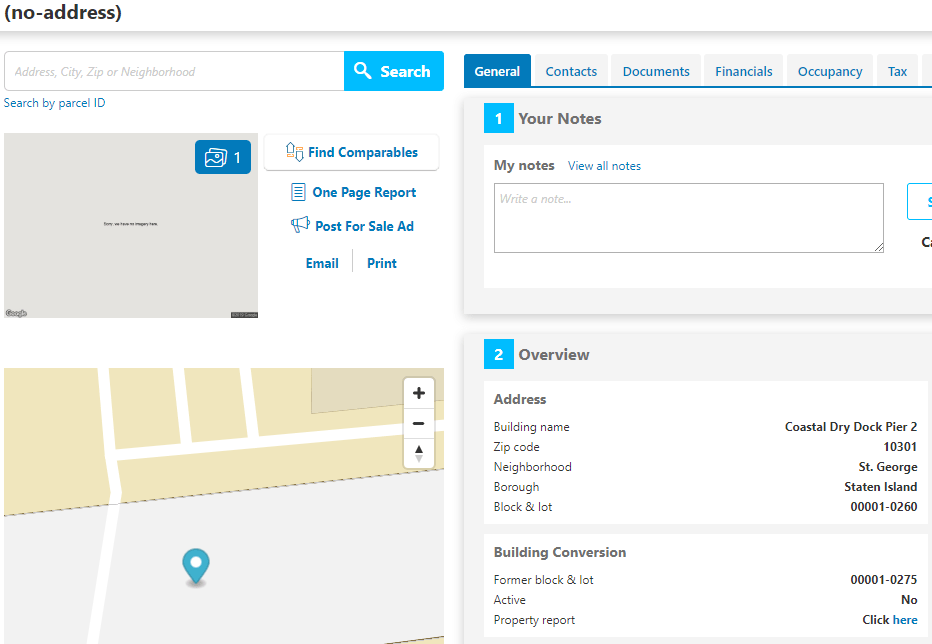Click the View all notes link
The width and height of the screenshot is (932, 644).
point(604,166)
